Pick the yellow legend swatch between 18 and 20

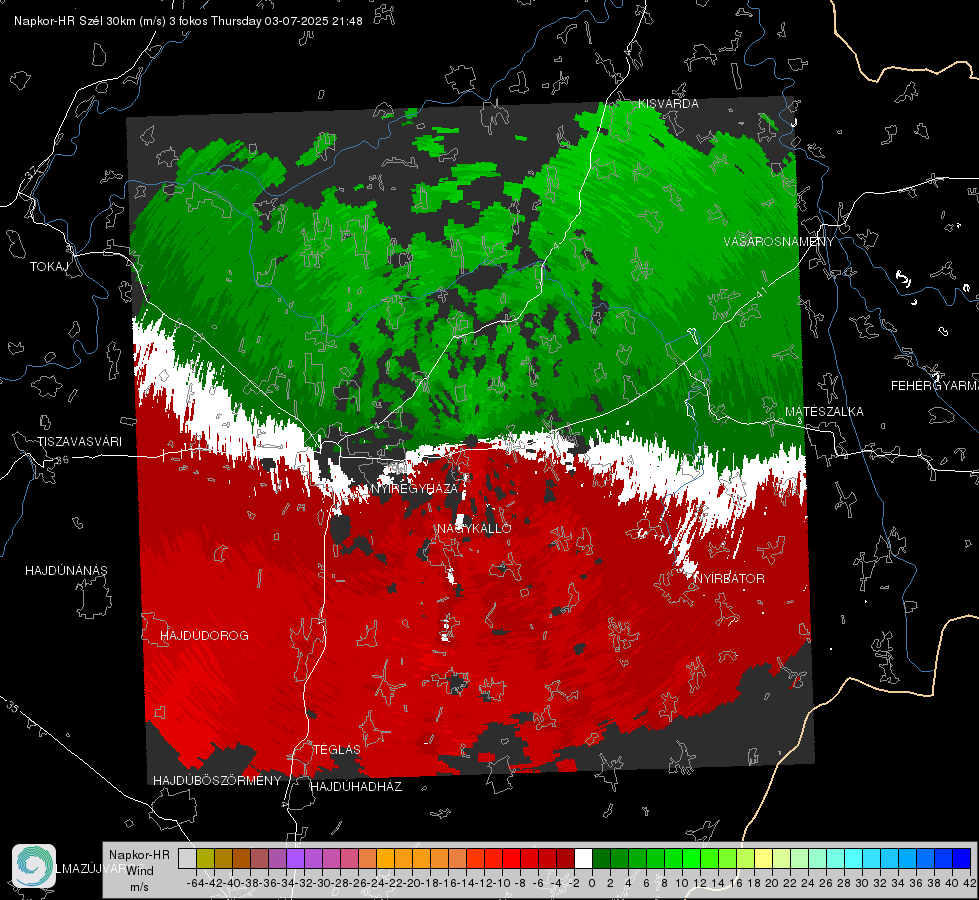pyautogui.click(x=764, y=858)
